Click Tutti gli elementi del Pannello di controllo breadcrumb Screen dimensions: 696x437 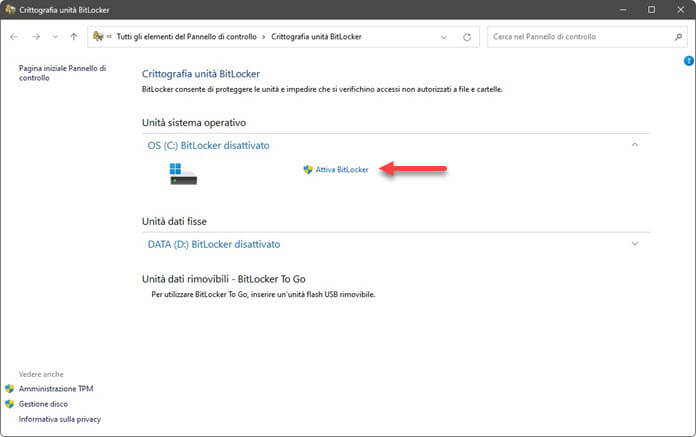click(x=186, y=37)
